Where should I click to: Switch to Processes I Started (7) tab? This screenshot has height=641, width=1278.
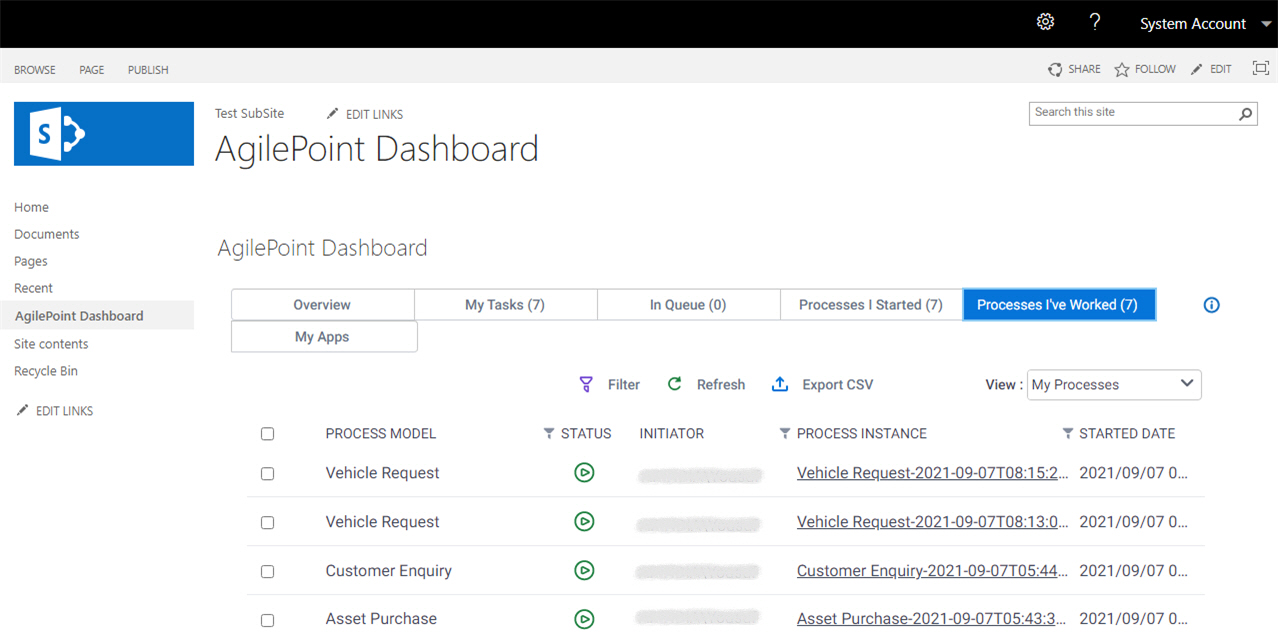click(871, 305)
